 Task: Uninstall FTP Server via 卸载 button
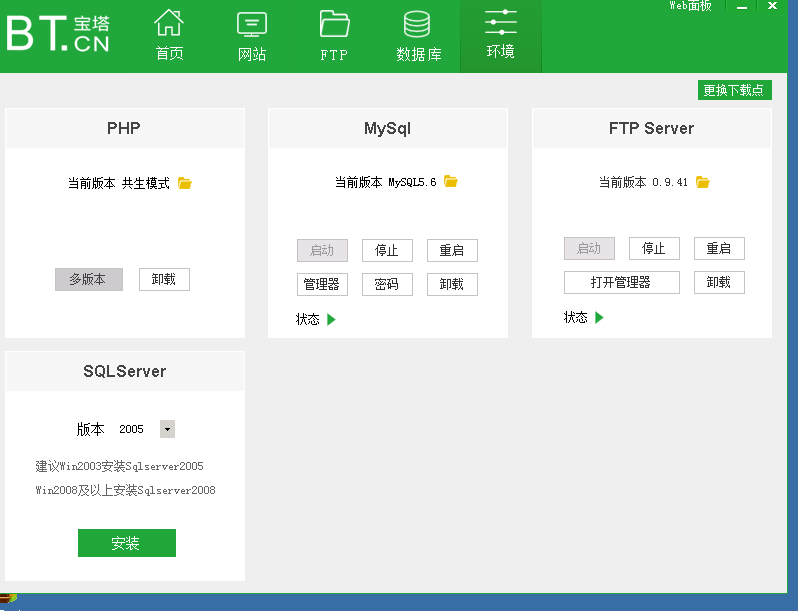[x=719, y=282]
